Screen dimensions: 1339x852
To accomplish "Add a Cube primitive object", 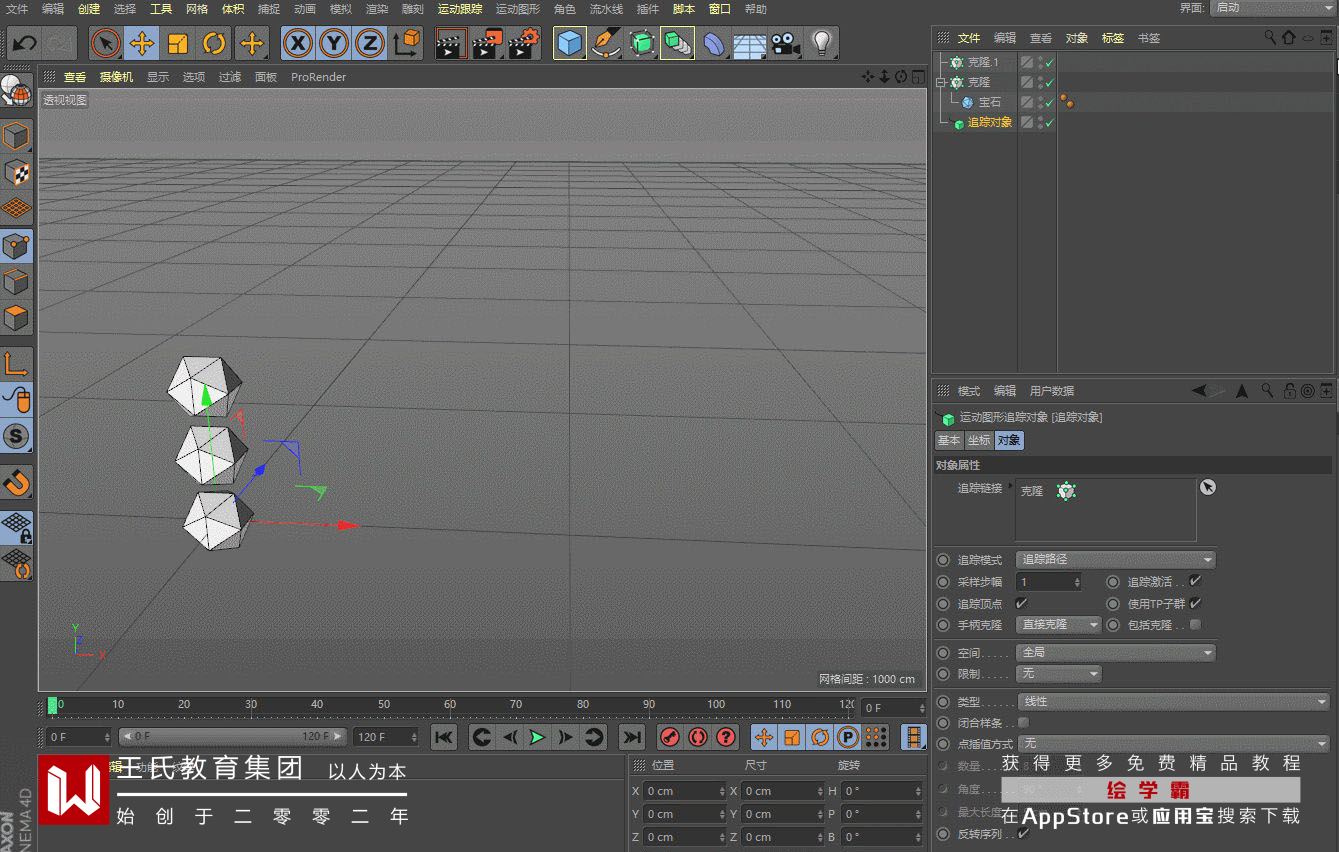I will [x=569, y=43].
